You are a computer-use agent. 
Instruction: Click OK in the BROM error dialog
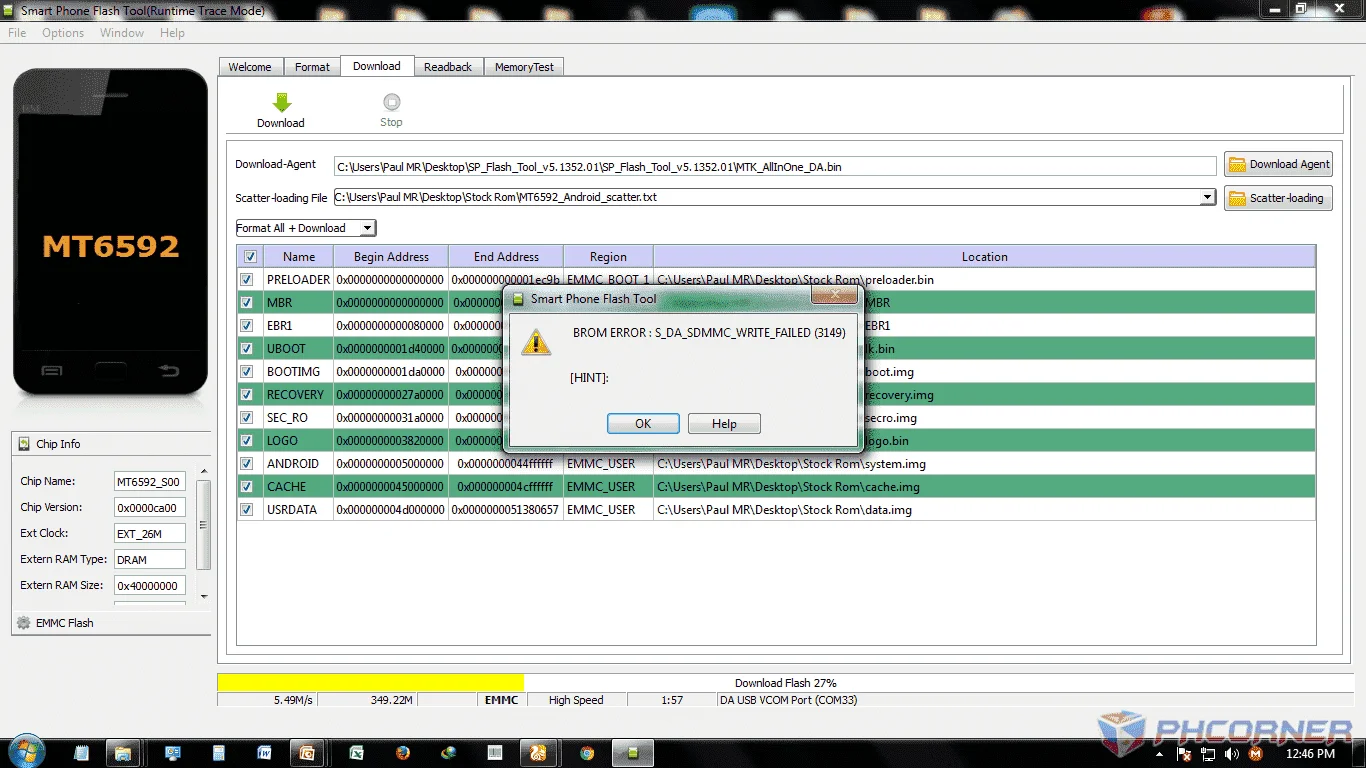pos(643,424)
